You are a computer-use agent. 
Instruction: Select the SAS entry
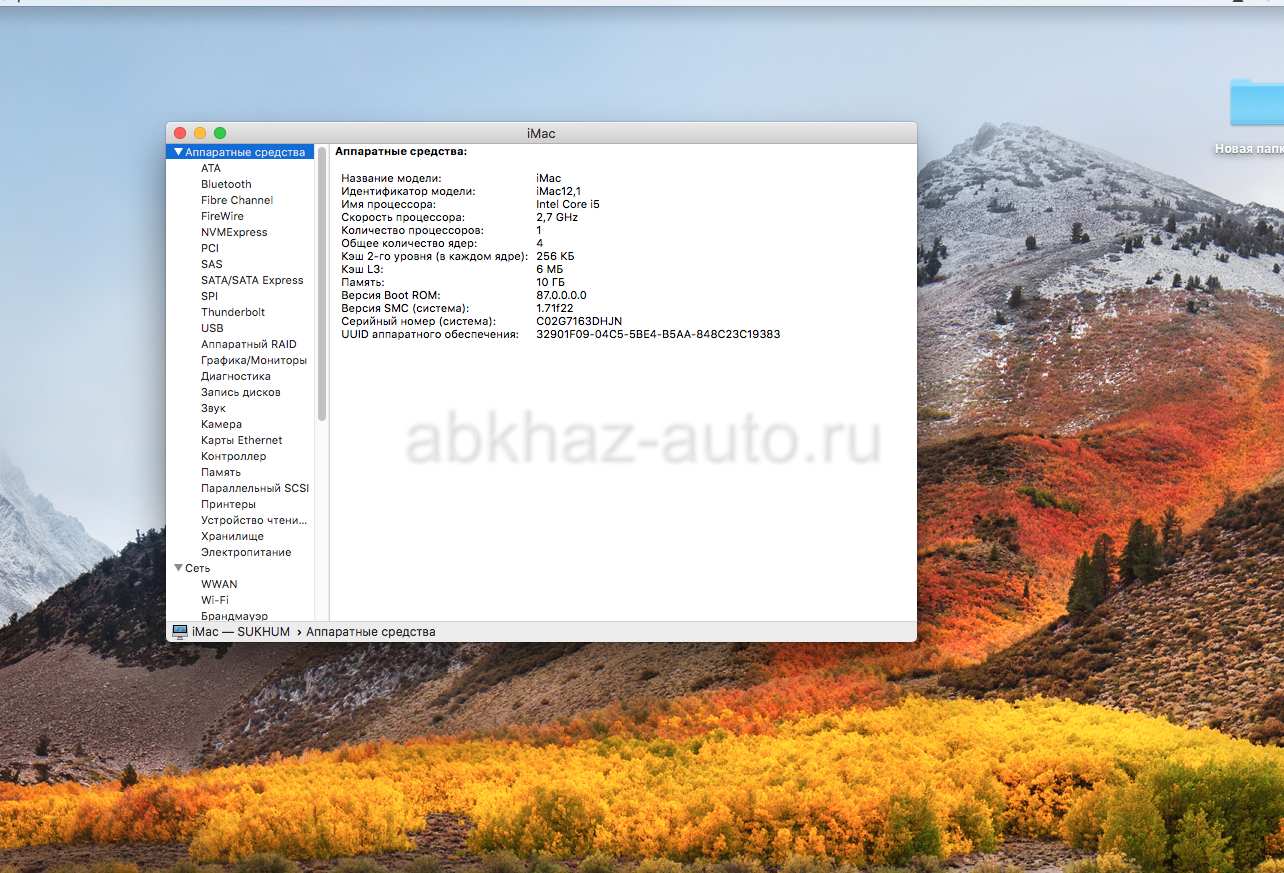(212, 264)
